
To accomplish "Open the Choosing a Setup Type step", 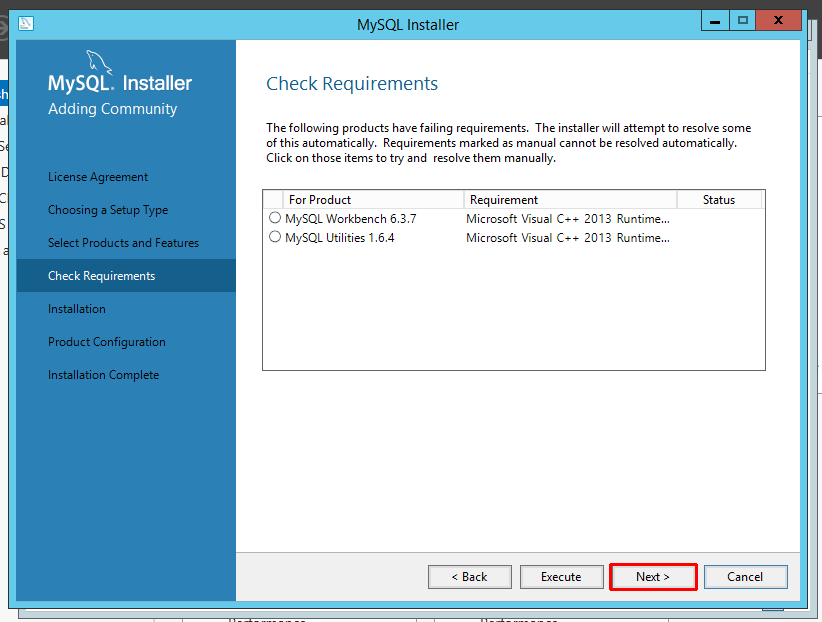I will tap(108, 210).
